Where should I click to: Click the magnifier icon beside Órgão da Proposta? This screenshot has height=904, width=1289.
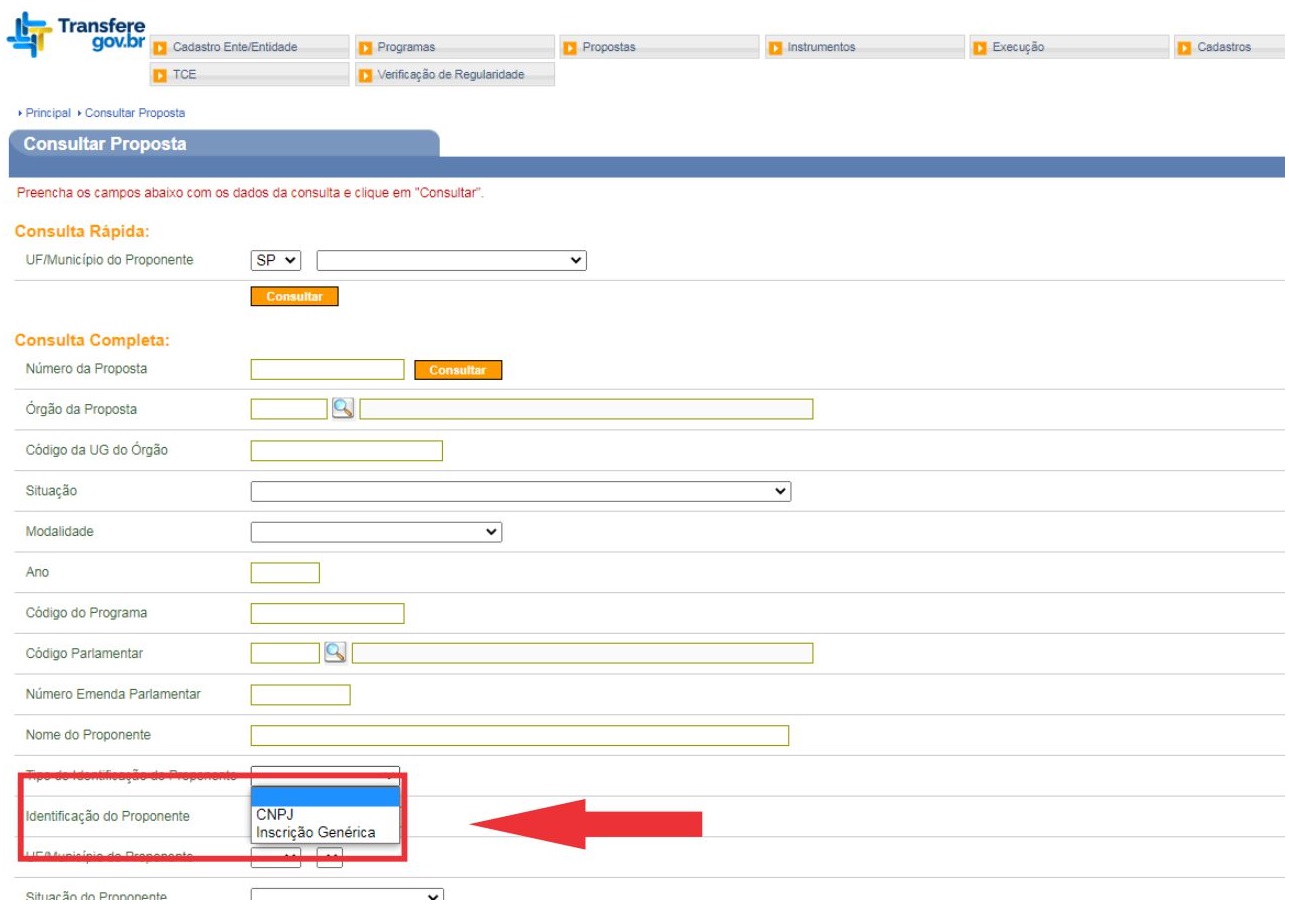pos(343,408)
